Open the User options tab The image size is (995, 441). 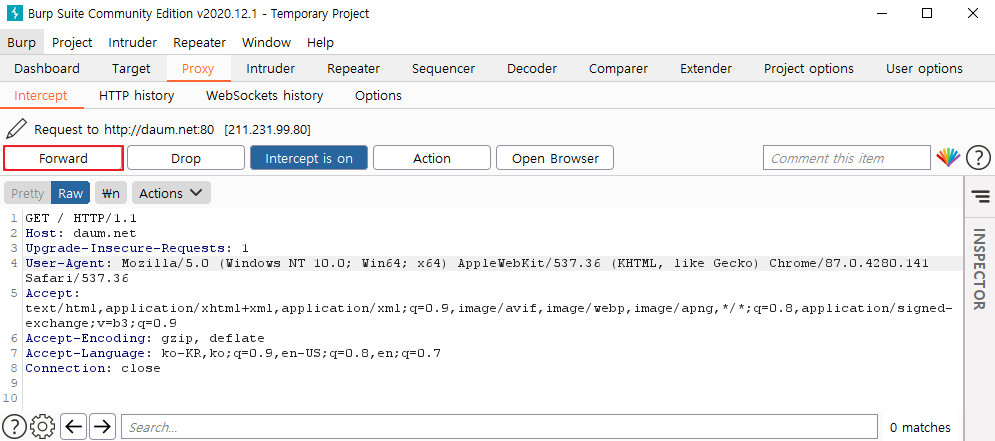(x=924, y=69)
